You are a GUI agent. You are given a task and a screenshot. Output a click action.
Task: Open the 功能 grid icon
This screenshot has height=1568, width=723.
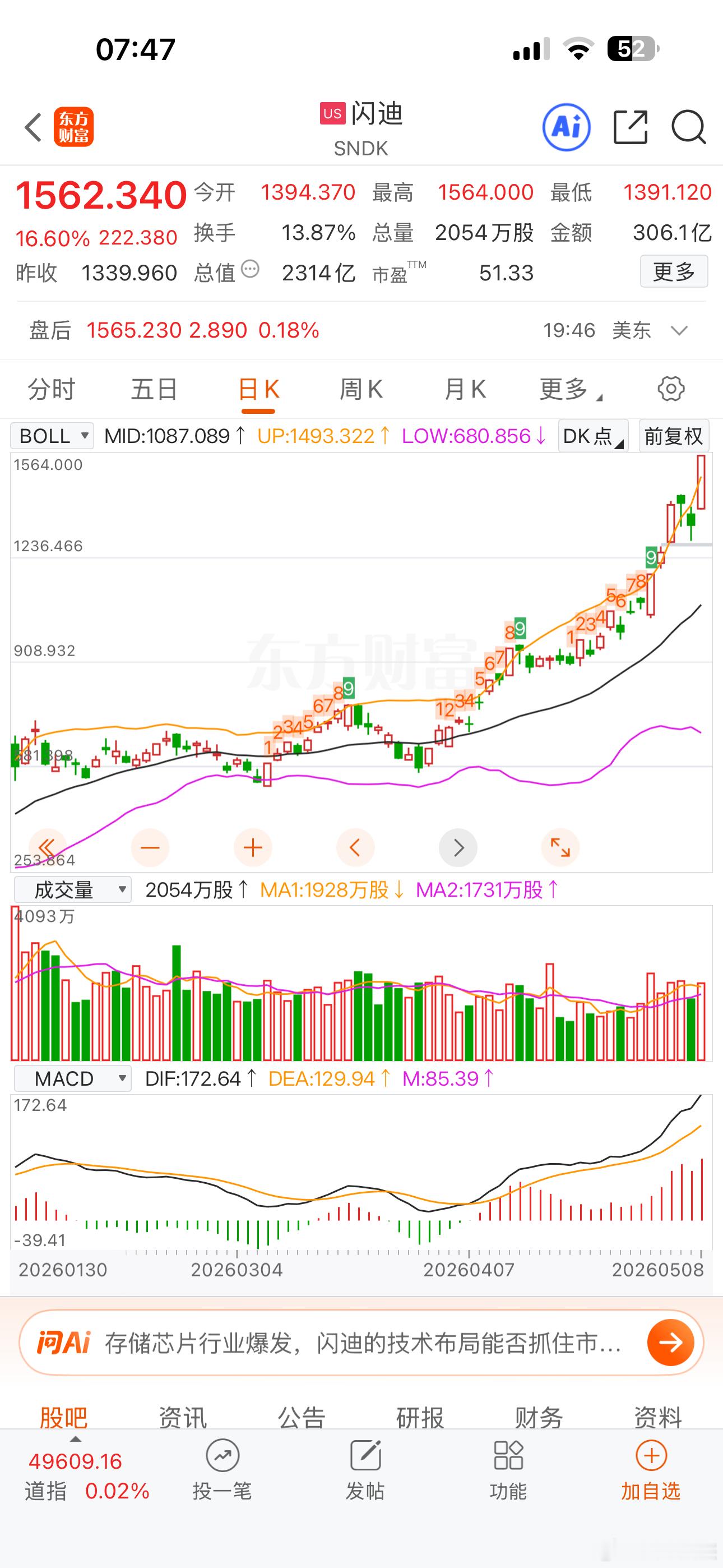pos(508,1455)
